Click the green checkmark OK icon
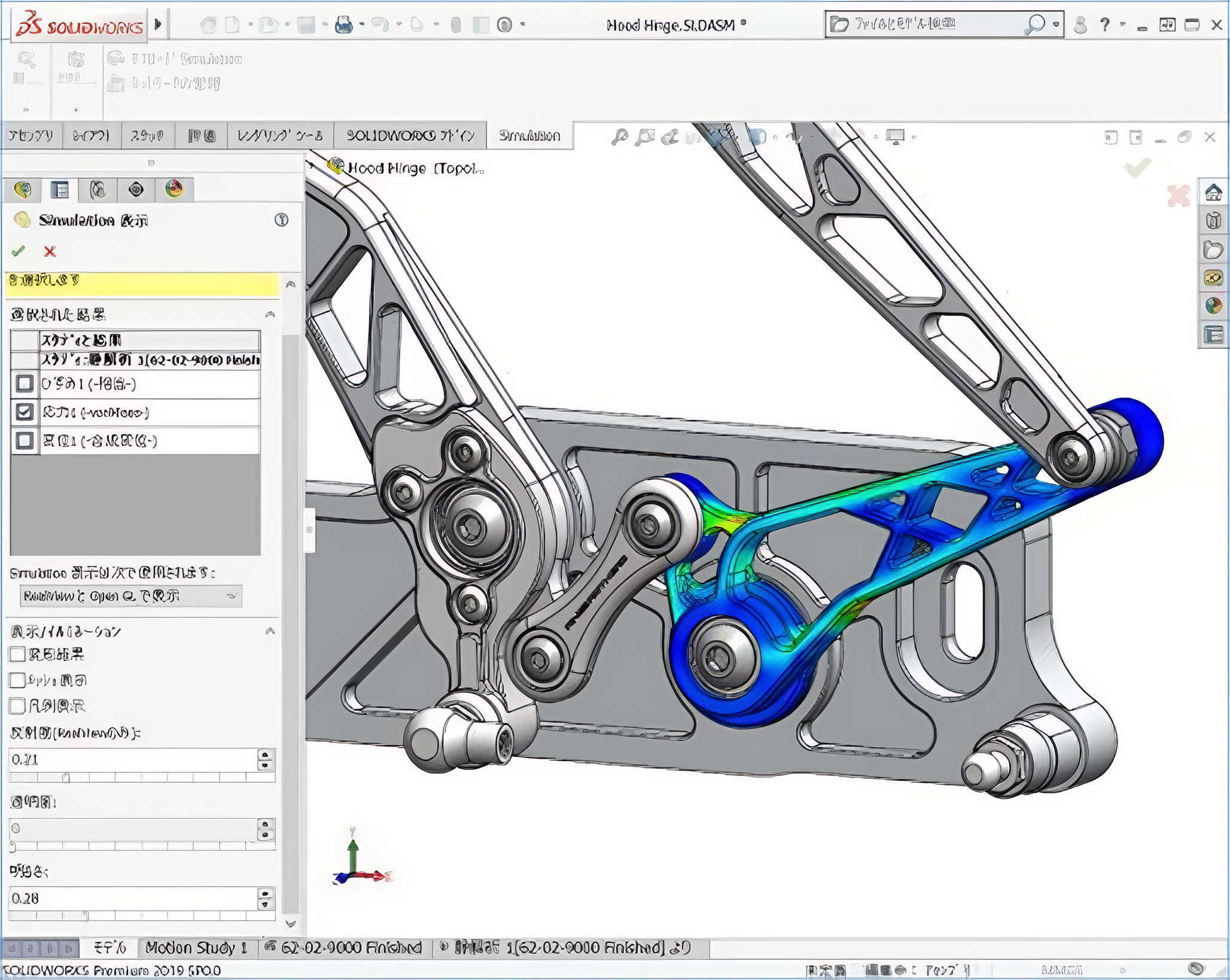The image size is (1230, 980). [x=19, y=251]
